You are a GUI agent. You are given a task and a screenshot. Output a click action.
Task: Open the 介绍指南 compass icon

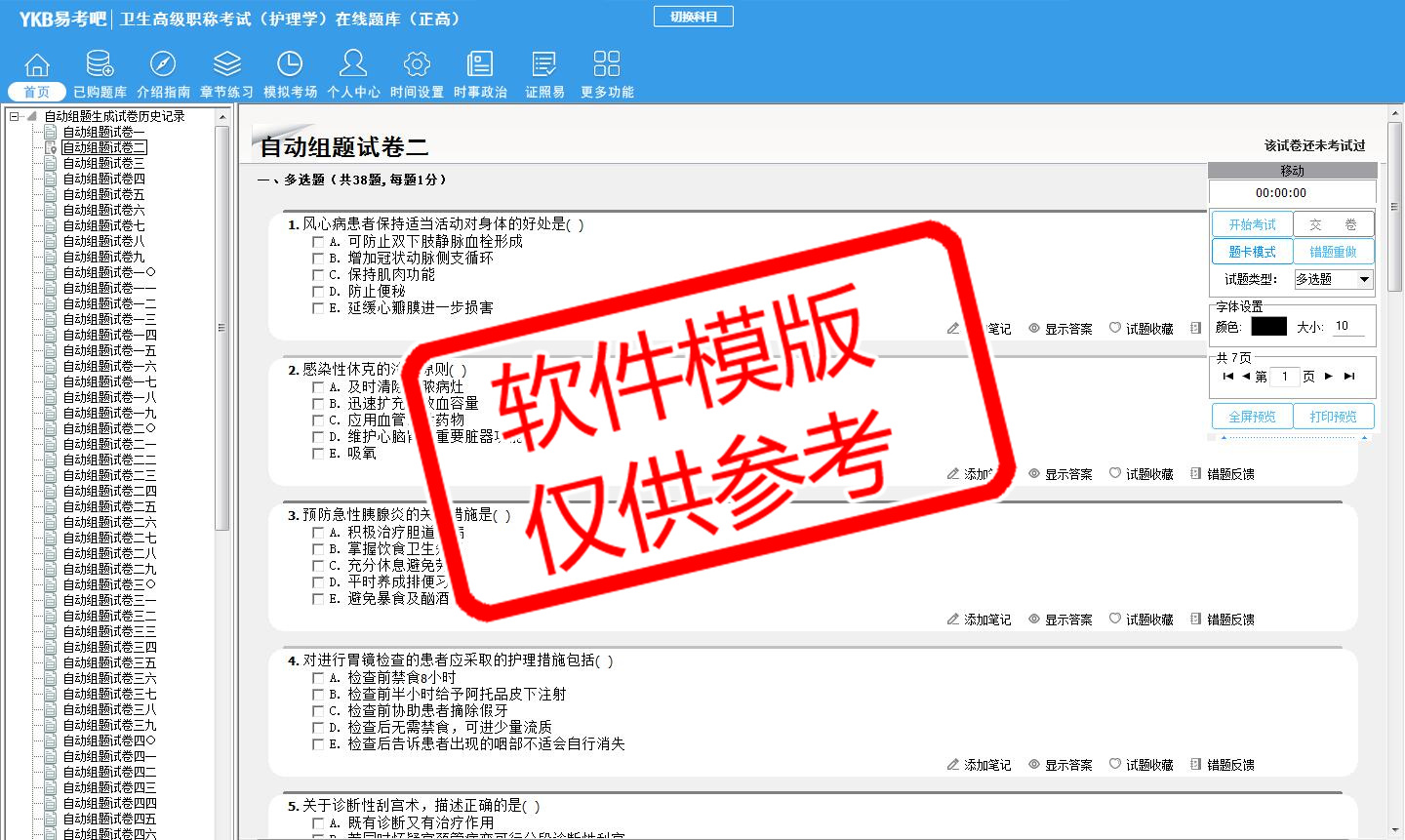point(163,65)
